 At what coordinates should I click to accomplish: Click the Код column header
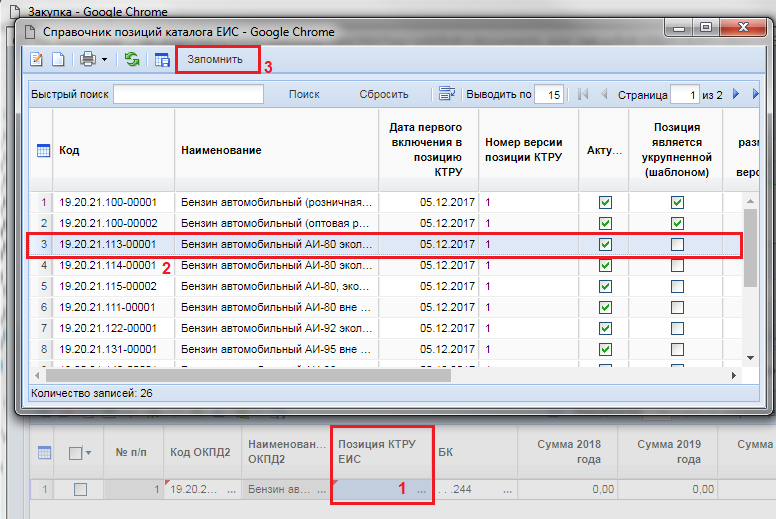(69, 150)
